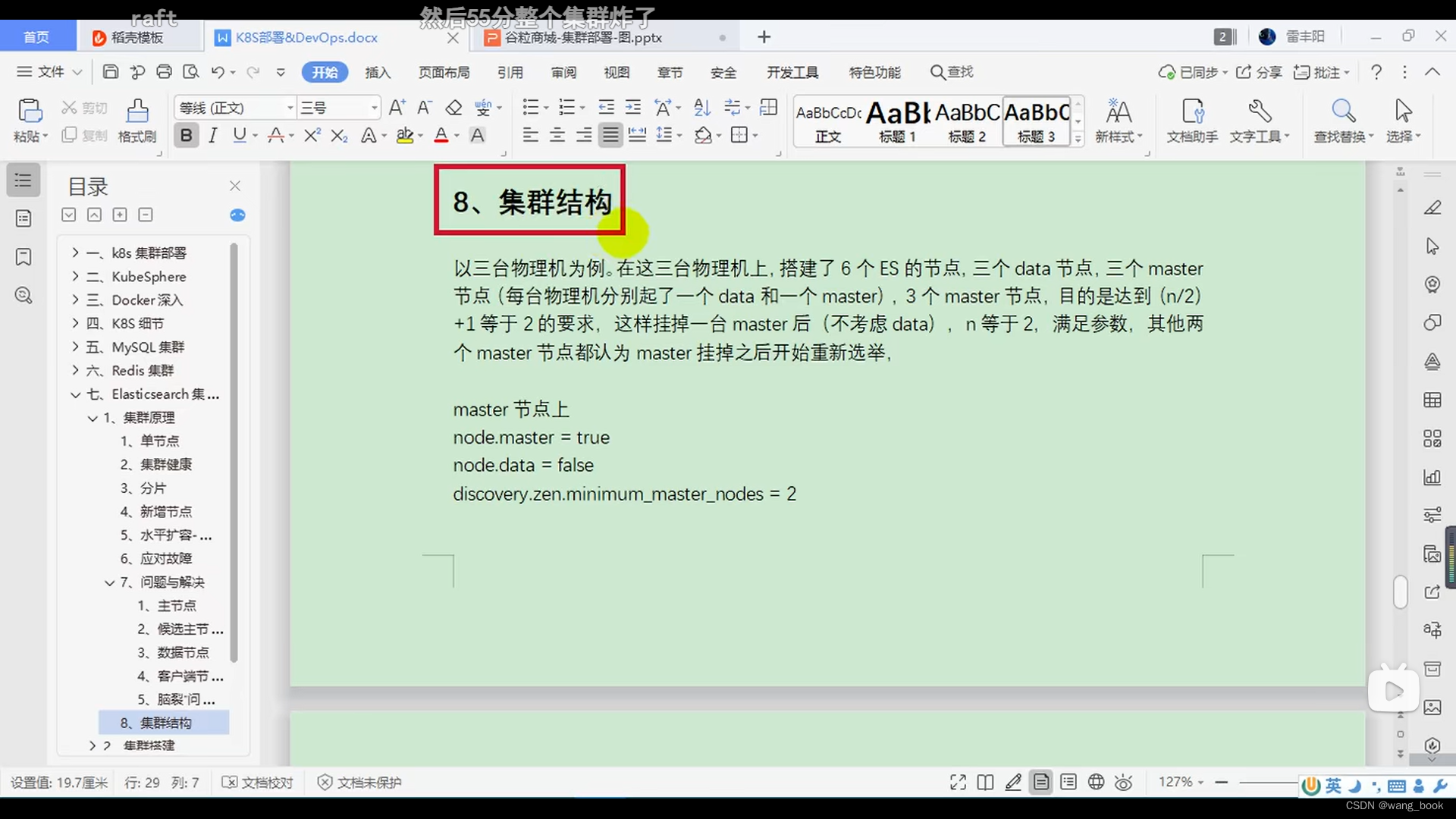The height and width of the screenshot is (819, 1456).
Task: Run 文档校对 from the status bar
Action: point(257,782)
